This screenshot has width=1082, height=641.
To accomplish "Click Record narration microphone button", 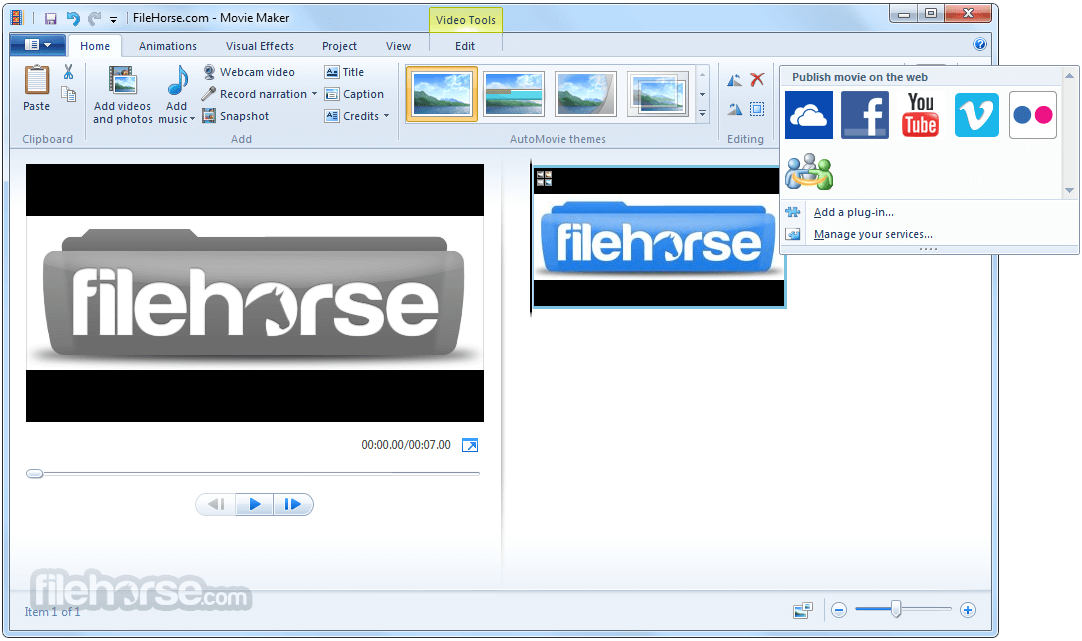I will 255,94.
